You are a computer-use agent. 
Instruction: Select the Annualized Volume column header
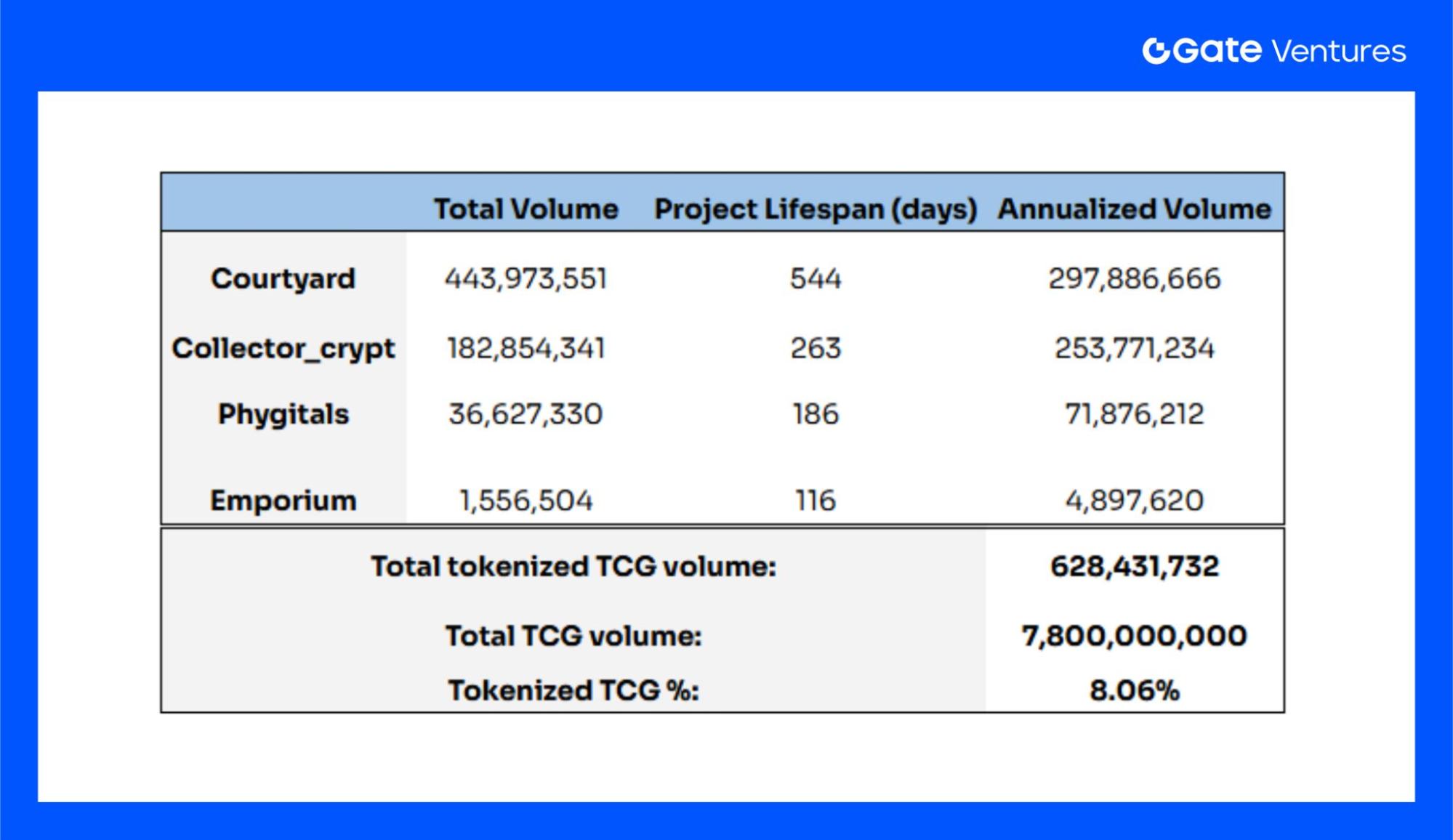click(1134, 209)
